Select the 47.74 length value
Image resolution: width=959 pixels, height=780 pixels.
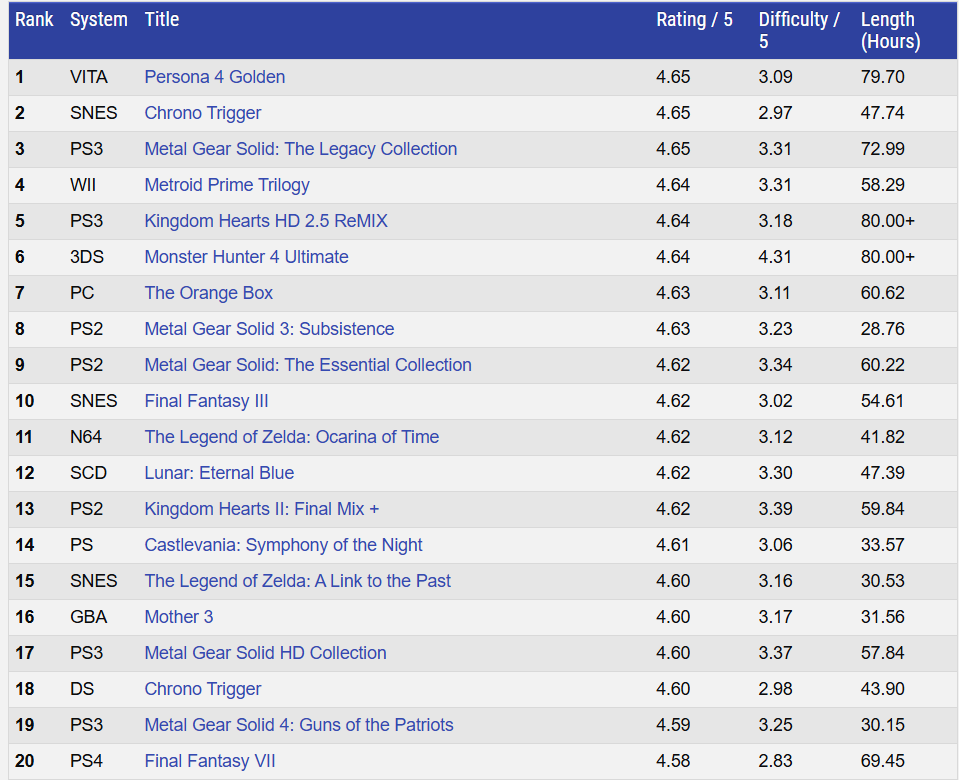click(x=883, y=113)
